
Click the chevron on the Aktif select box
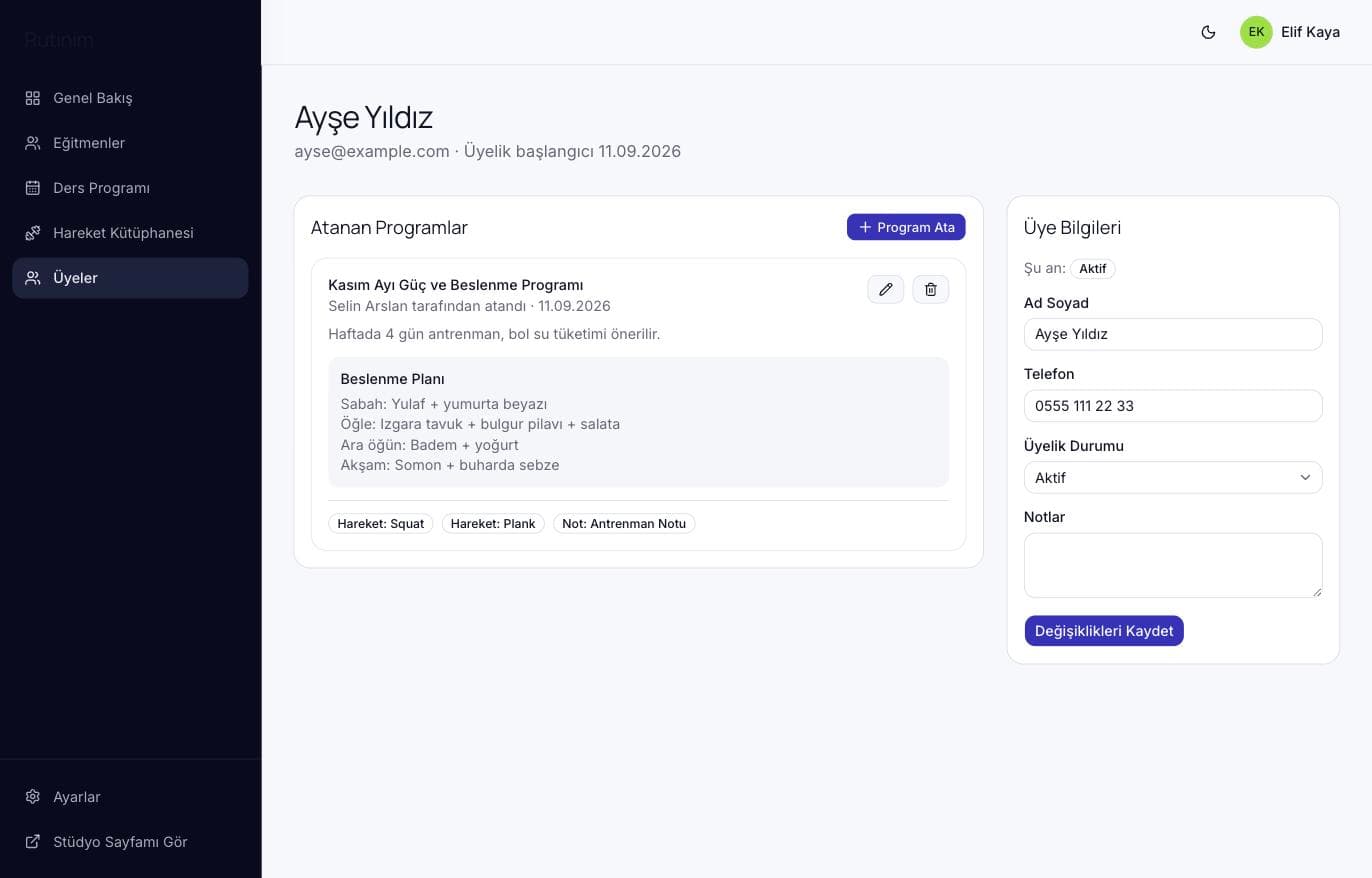(x=1305, y=478)
